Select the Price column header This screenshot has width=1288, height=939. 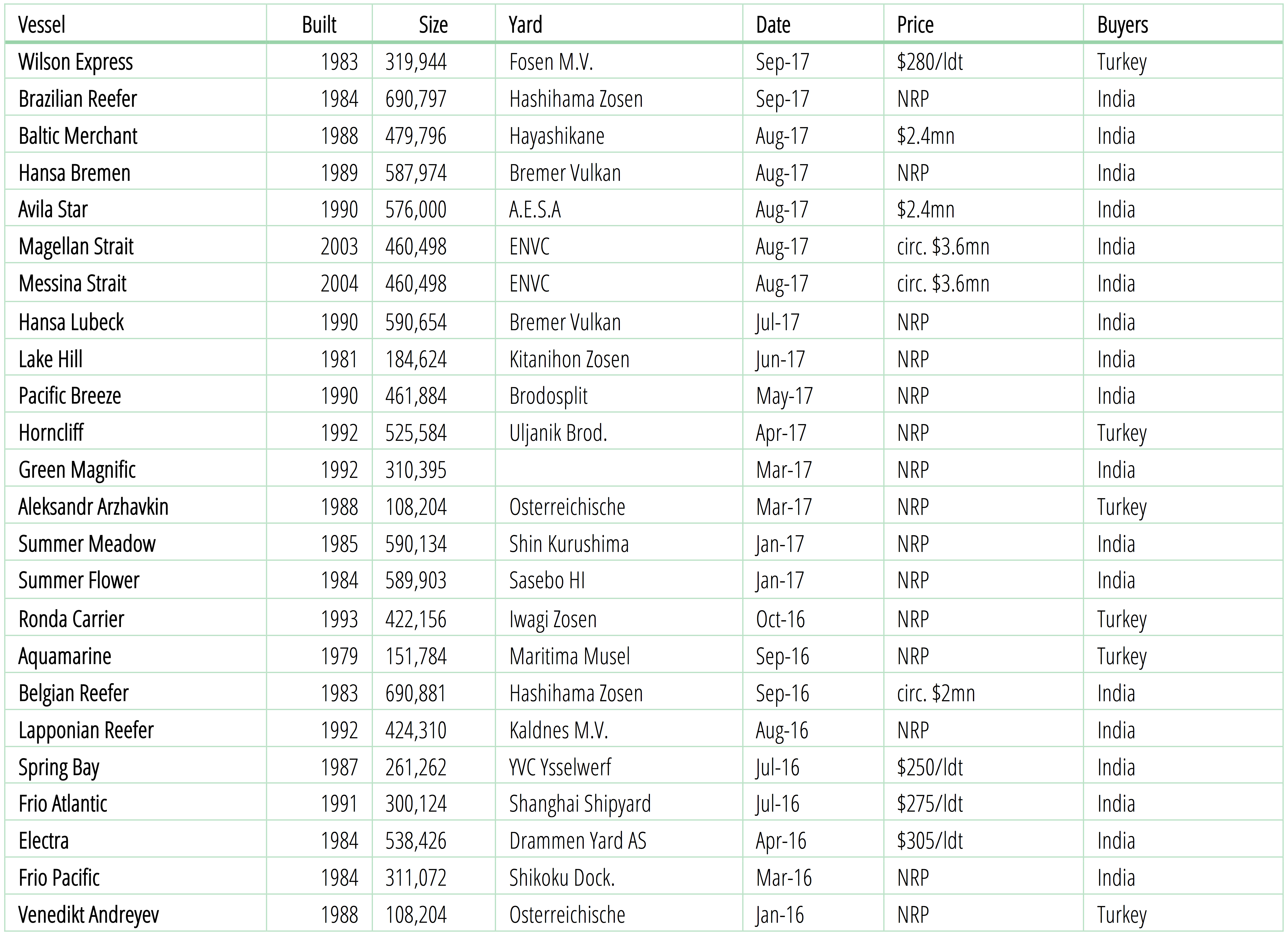tap(915, 25)
